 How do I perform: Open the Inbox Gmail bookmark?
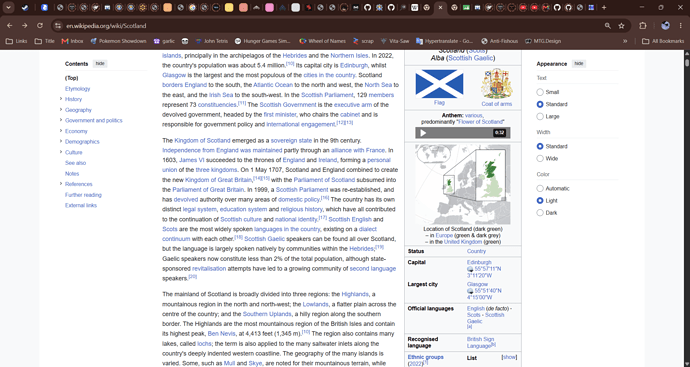coord(72,41)
